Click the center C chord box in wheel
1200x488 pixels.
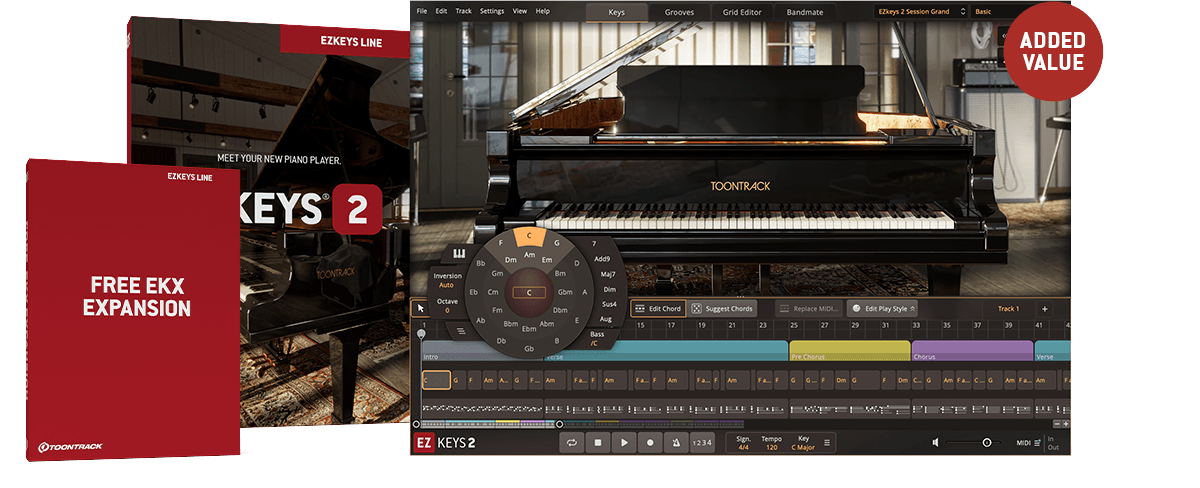(x=529, y=293)
